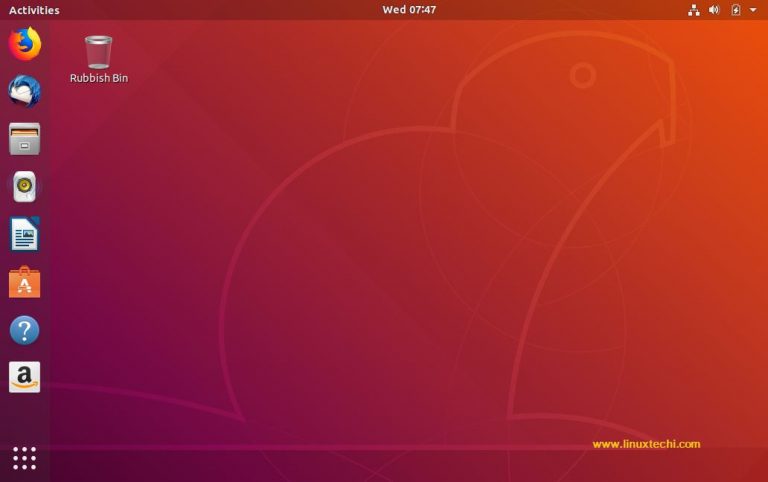Open Thunderbird Mail in the dock

(x=24, y=92)
